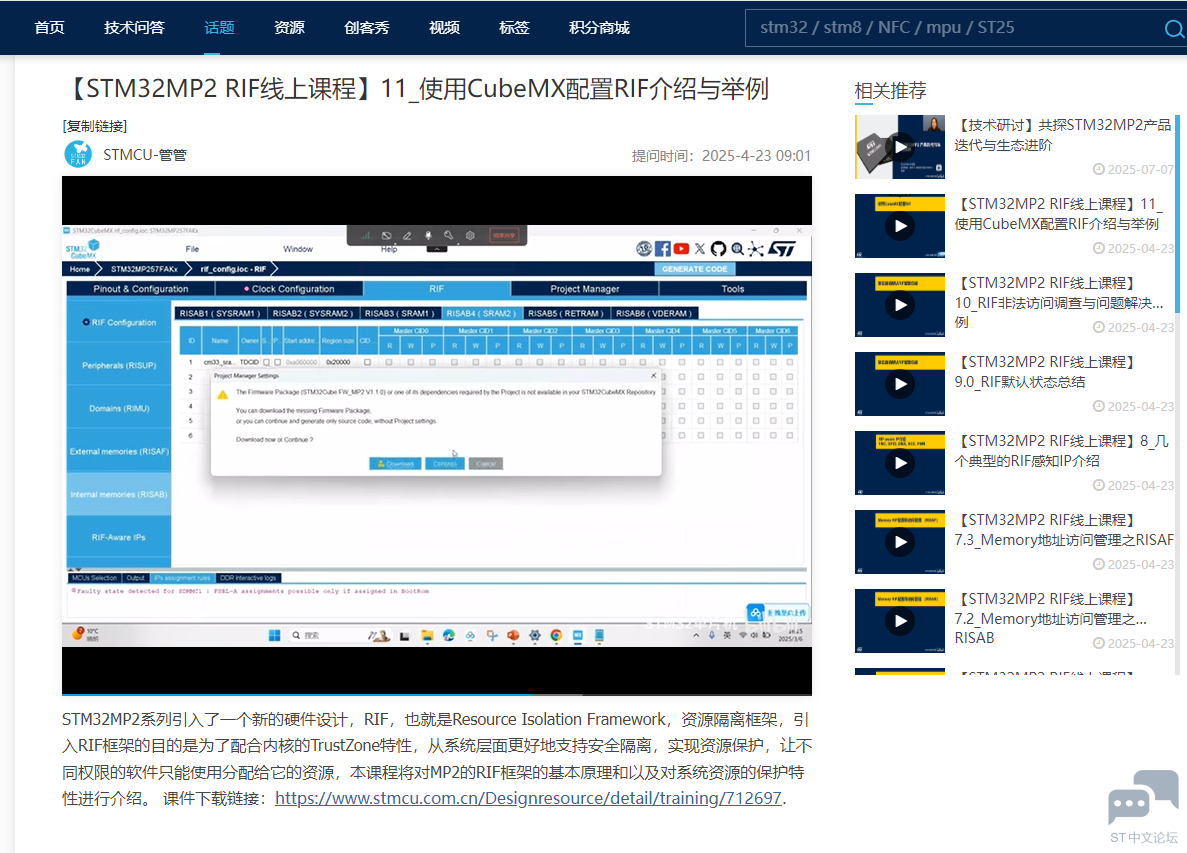This screenshot has height=853, width=1187.
Task: Go to the 标签 page
Action: pos(514,28)
